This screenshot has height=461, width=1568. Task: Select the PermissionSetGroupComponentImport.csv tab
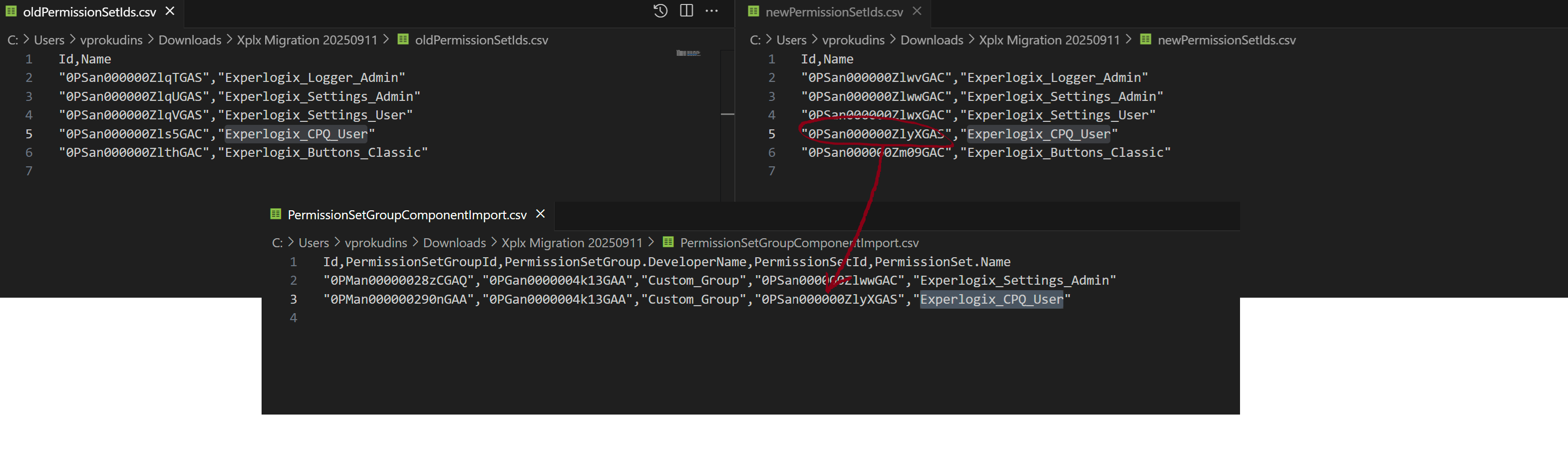(408, 214)
